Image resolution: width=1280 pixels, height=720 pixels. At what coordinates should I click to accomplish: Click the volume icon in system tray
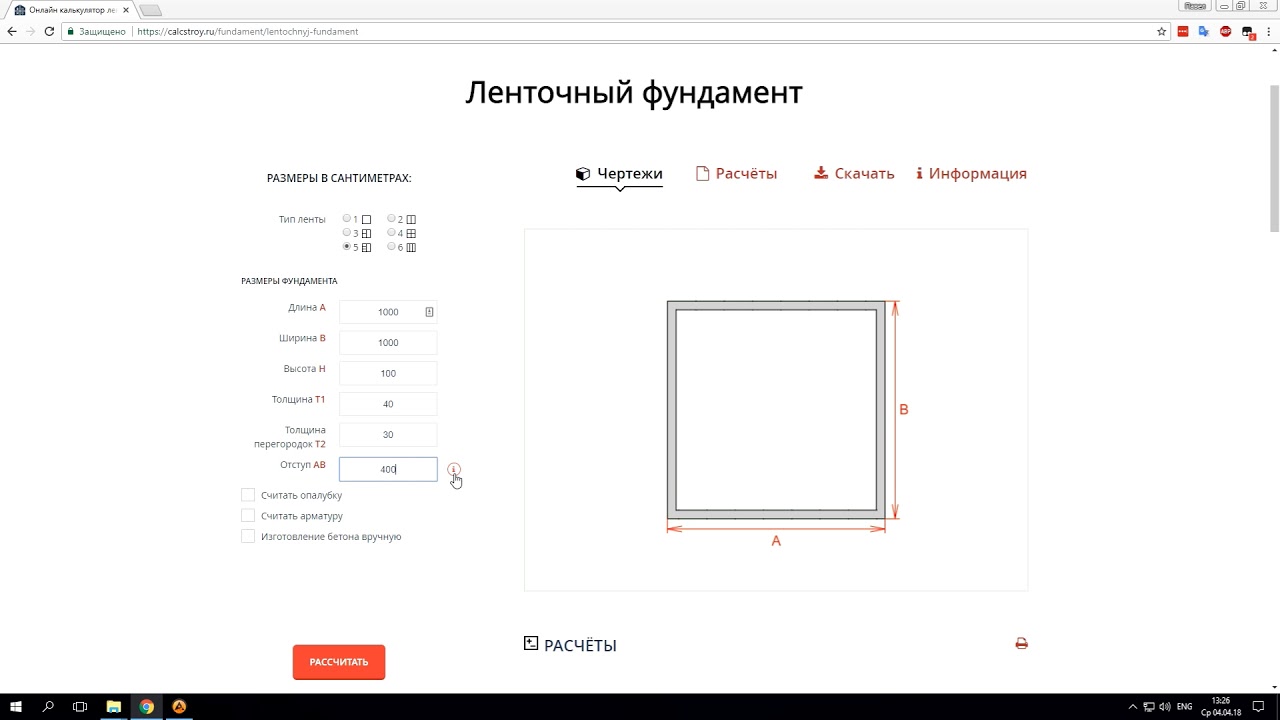(1165, 707)
